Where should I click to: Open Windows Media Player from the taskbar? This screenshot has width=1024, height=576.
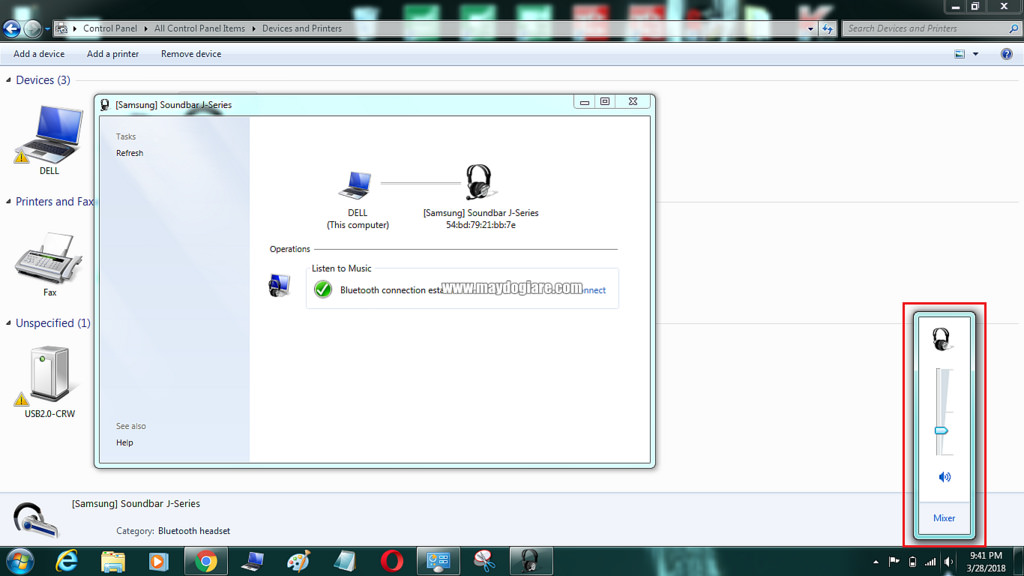coord(159,562)
